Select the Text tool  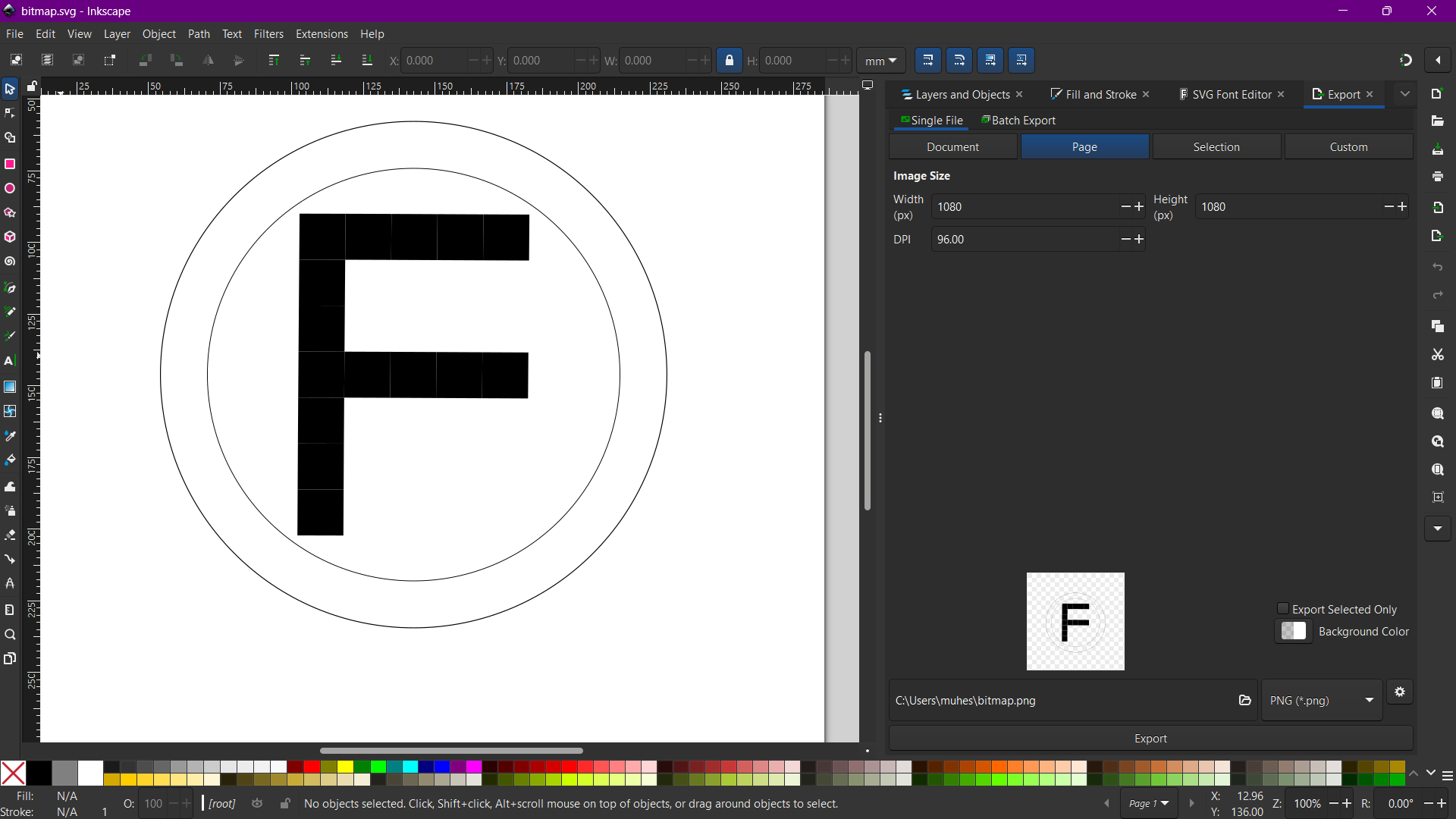coord(10,361)
